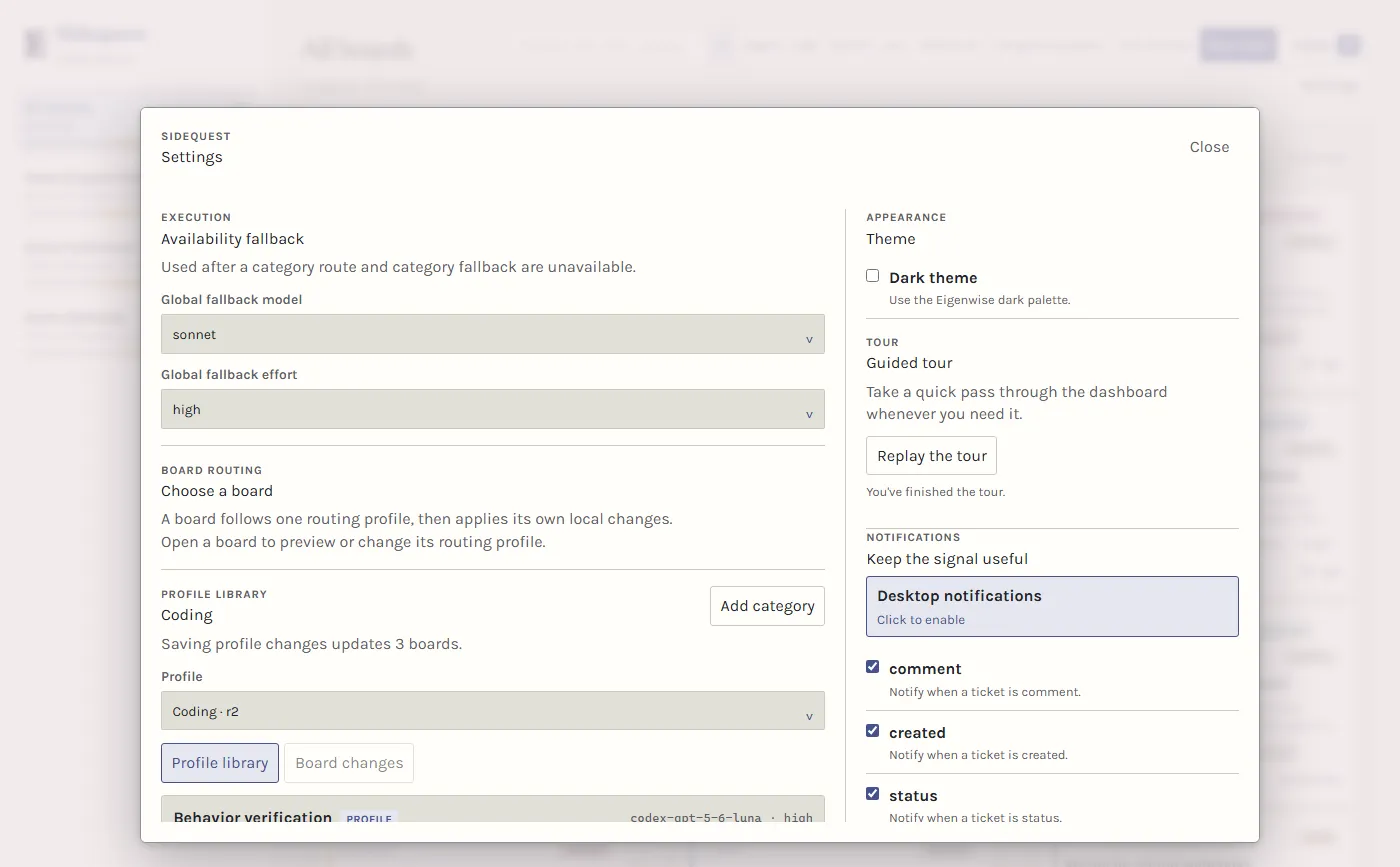
Task: Enable the Dark theme checkbox
Action: click(x=873, y=276)
